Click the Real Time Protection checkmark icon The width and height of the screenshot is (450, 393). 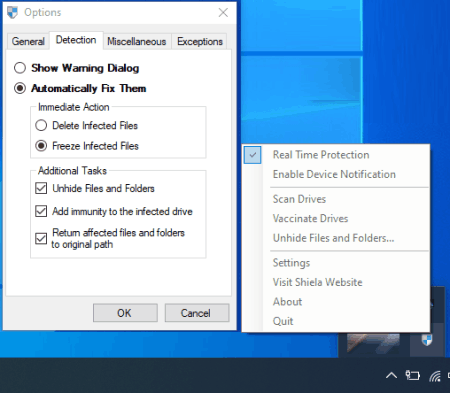(x=252, y=155)
